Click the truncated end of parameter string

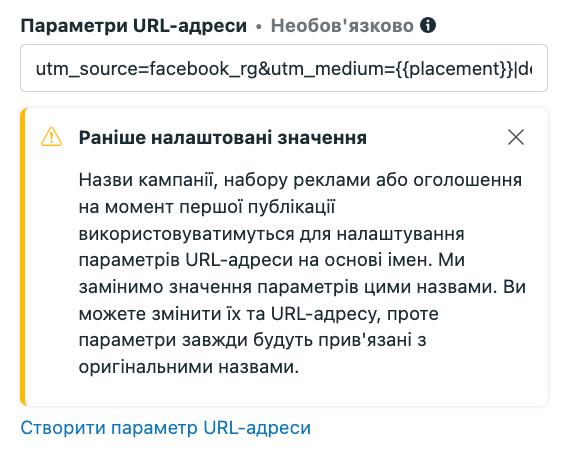pyautogui.click(x=524, y=69)
